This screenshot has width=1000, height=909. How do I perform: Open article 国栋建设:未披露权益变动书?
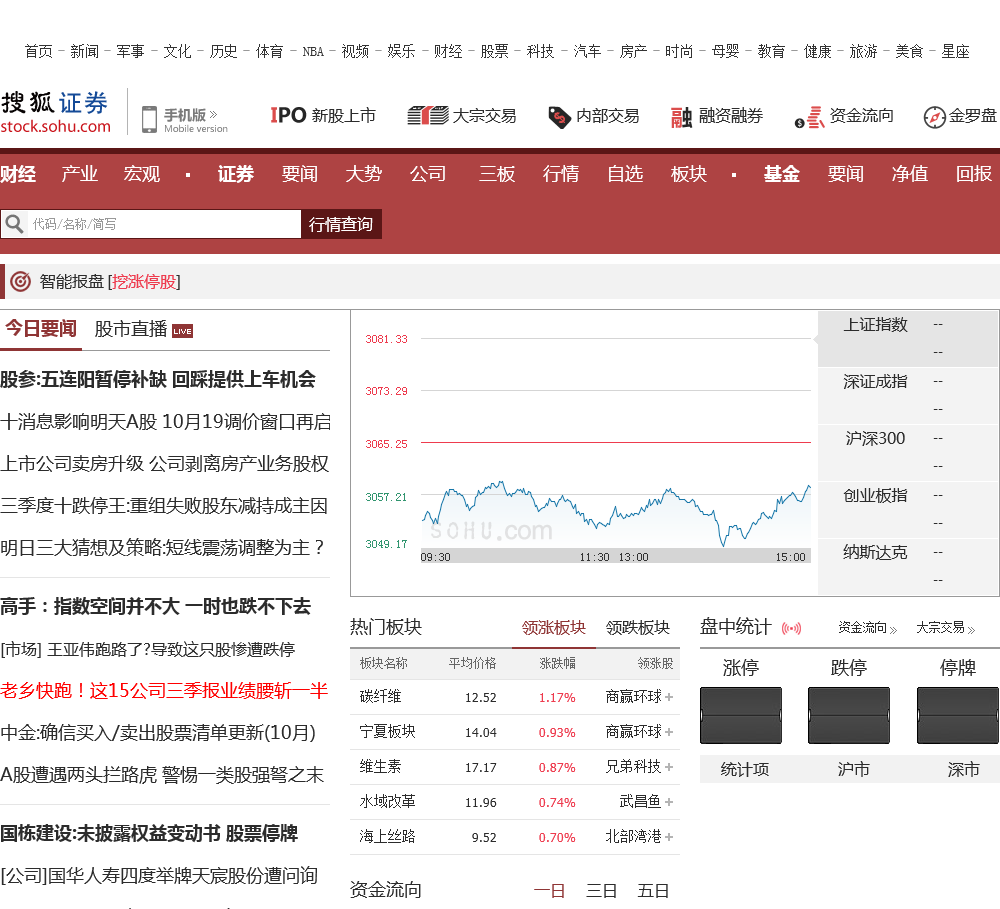click(149, 833)
